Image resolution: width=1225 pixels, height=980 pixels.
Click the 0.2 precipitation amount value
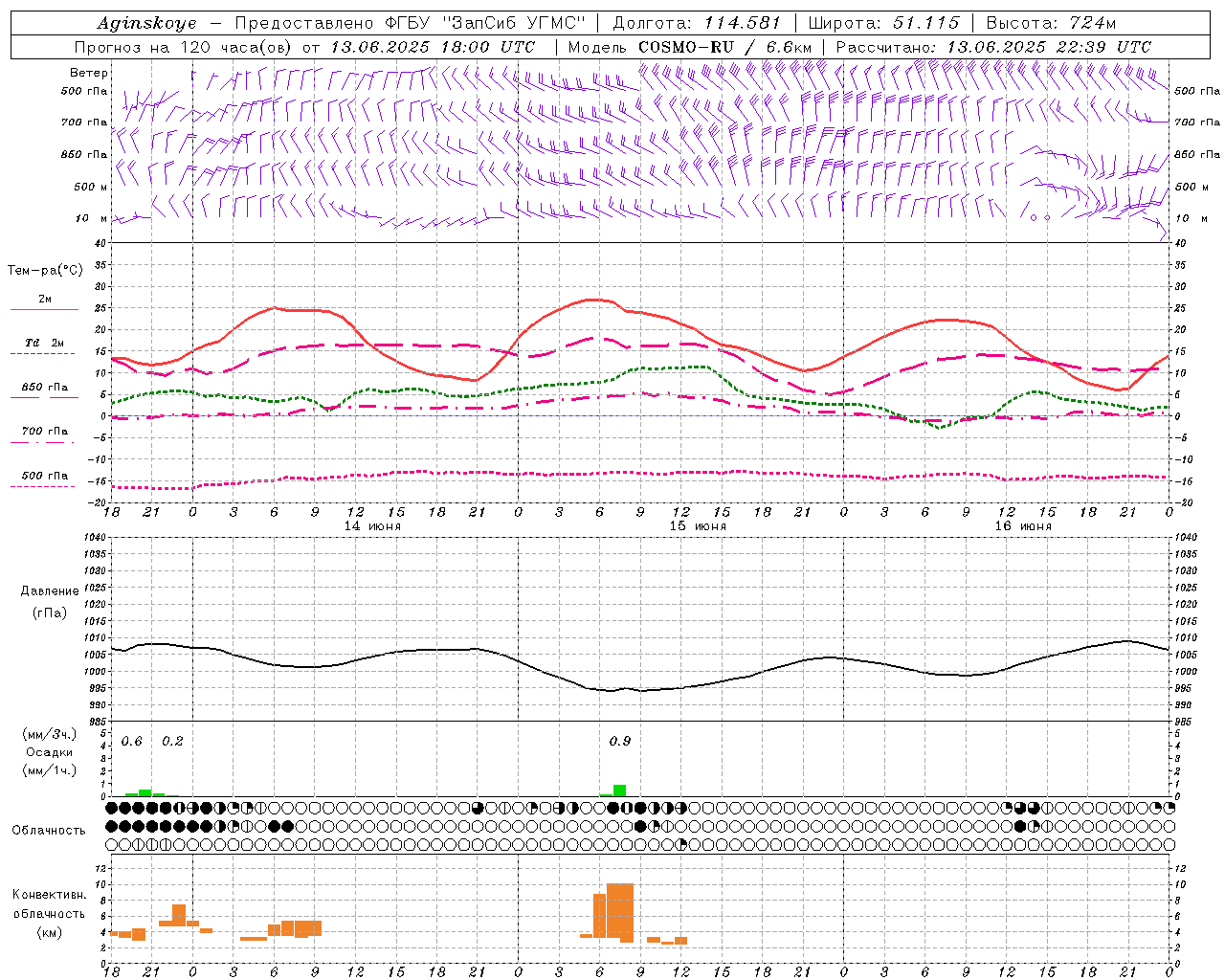173,742
